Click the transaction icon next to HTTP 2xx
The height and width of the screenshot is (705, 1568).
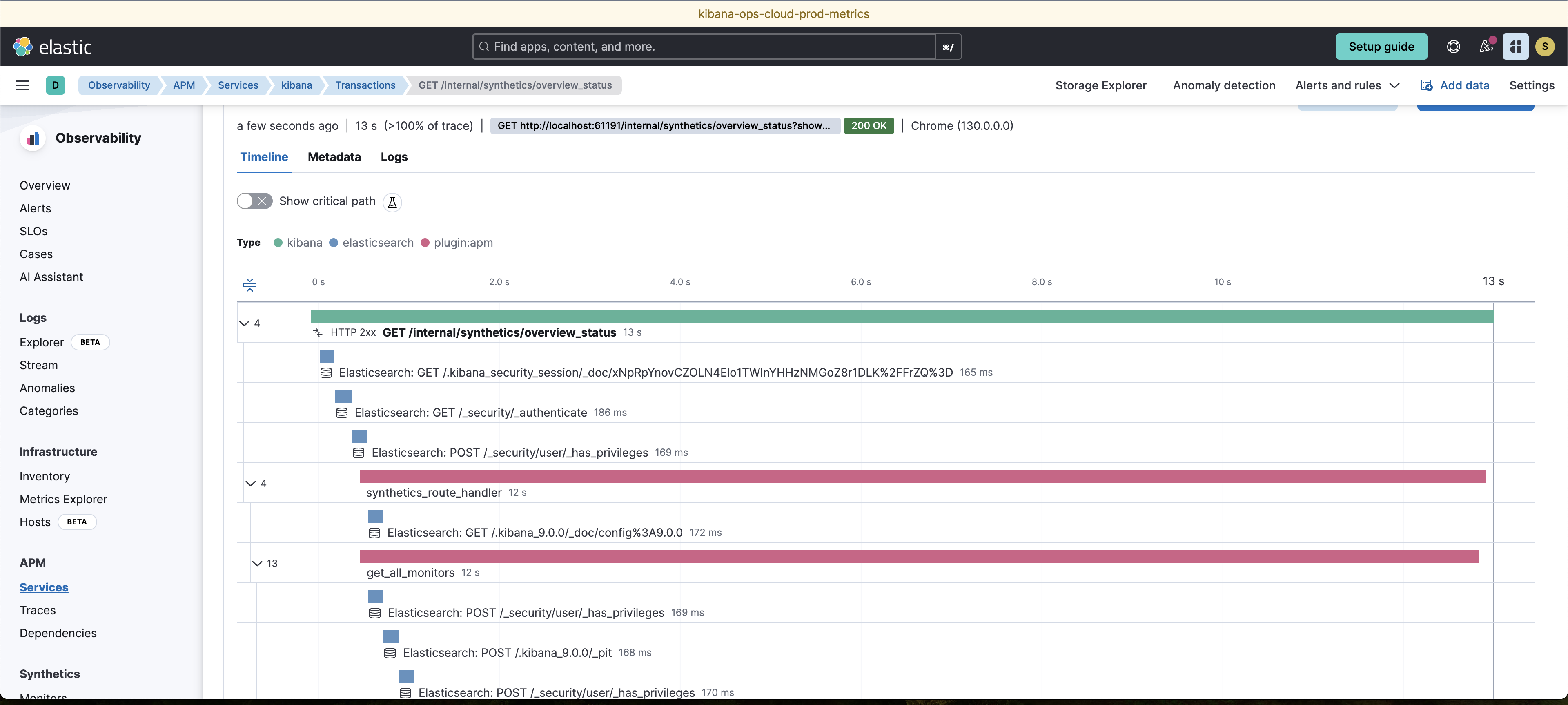(318, 332)
